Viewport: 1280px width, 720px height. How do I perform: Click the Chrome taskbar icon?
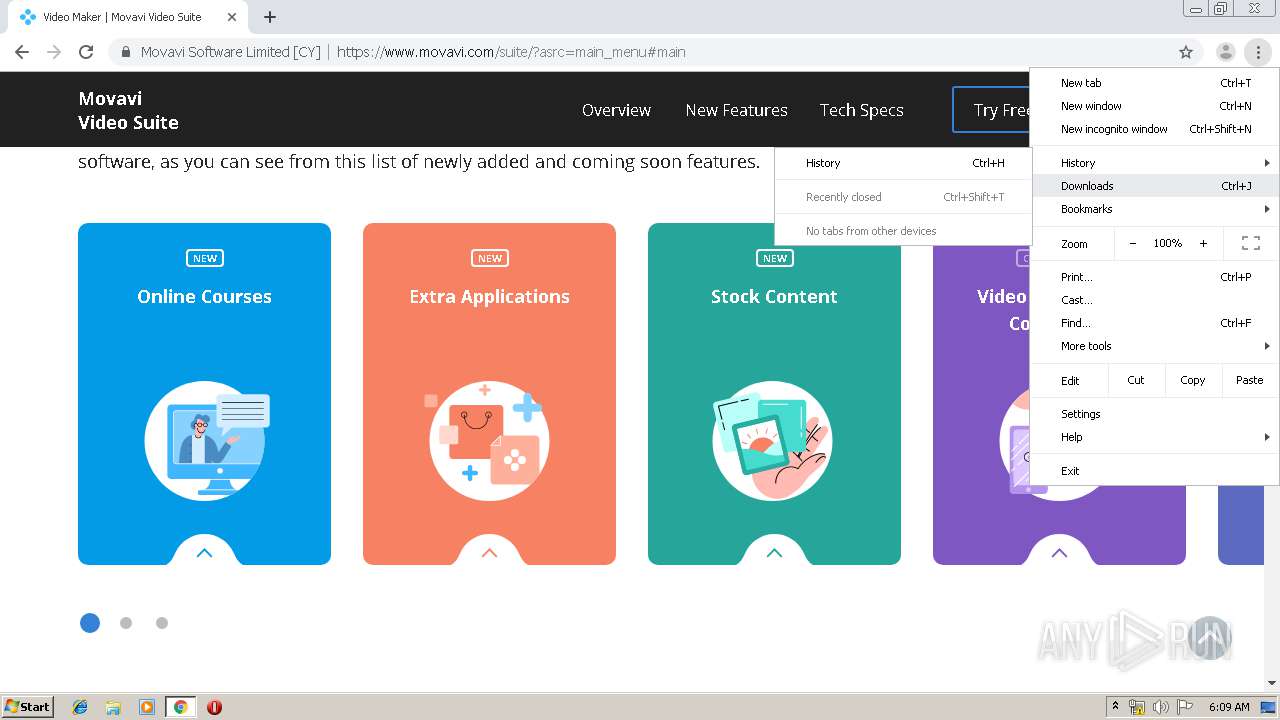point(180,707)
